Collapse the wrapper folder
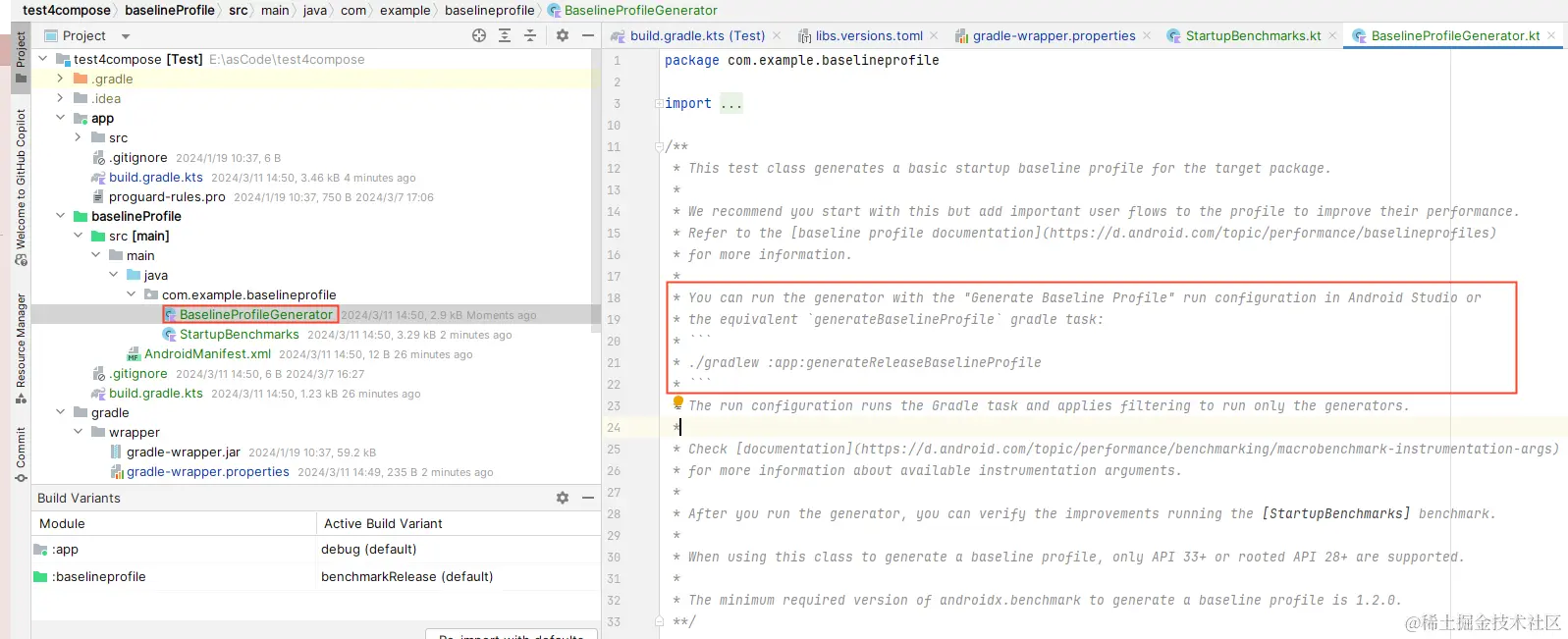1568x639 pixels. 79,432
